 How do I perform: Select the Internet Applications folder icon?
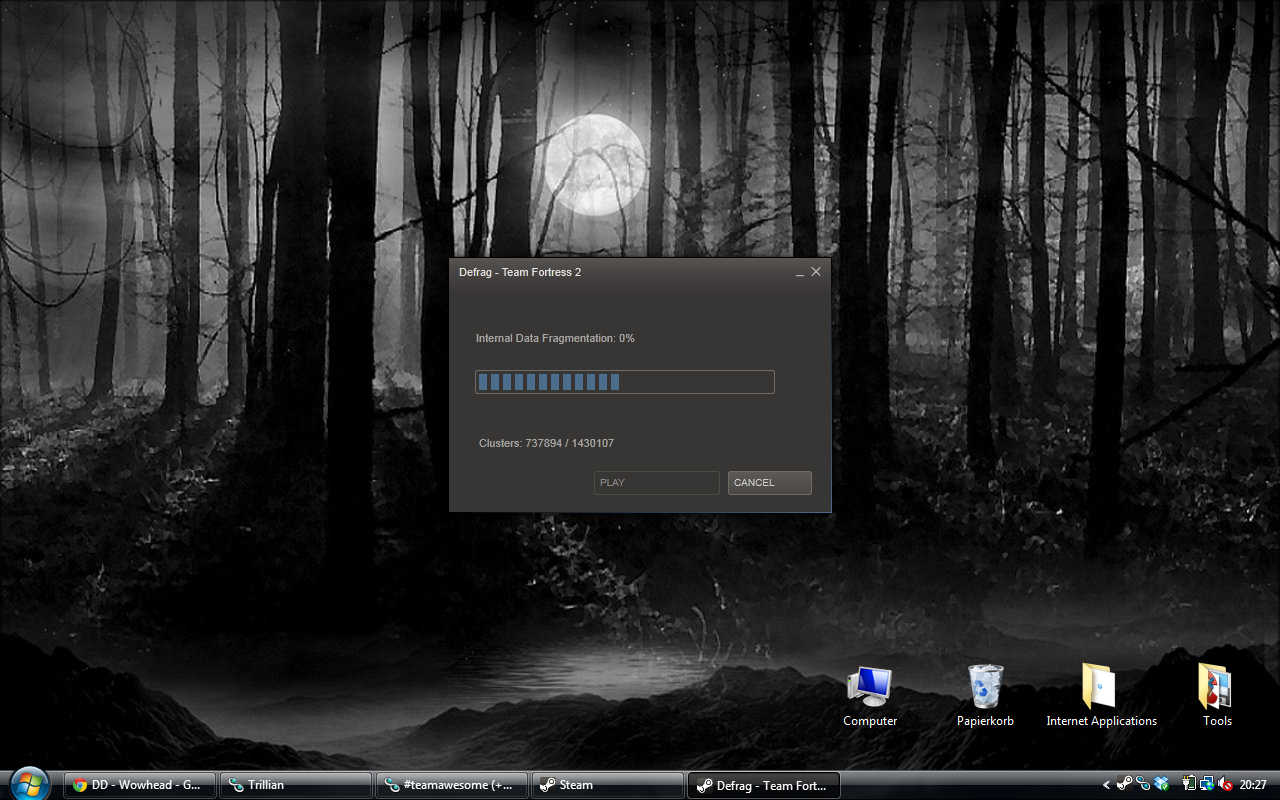click(1101, 696)
